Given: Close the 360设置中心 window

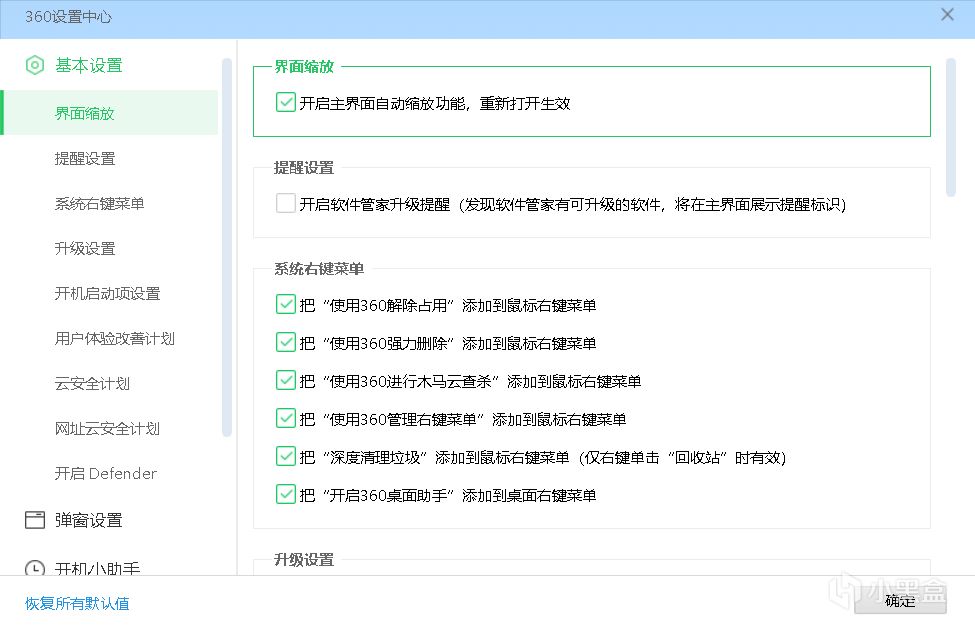Looking at the screenshot, I should pos(947,14).
